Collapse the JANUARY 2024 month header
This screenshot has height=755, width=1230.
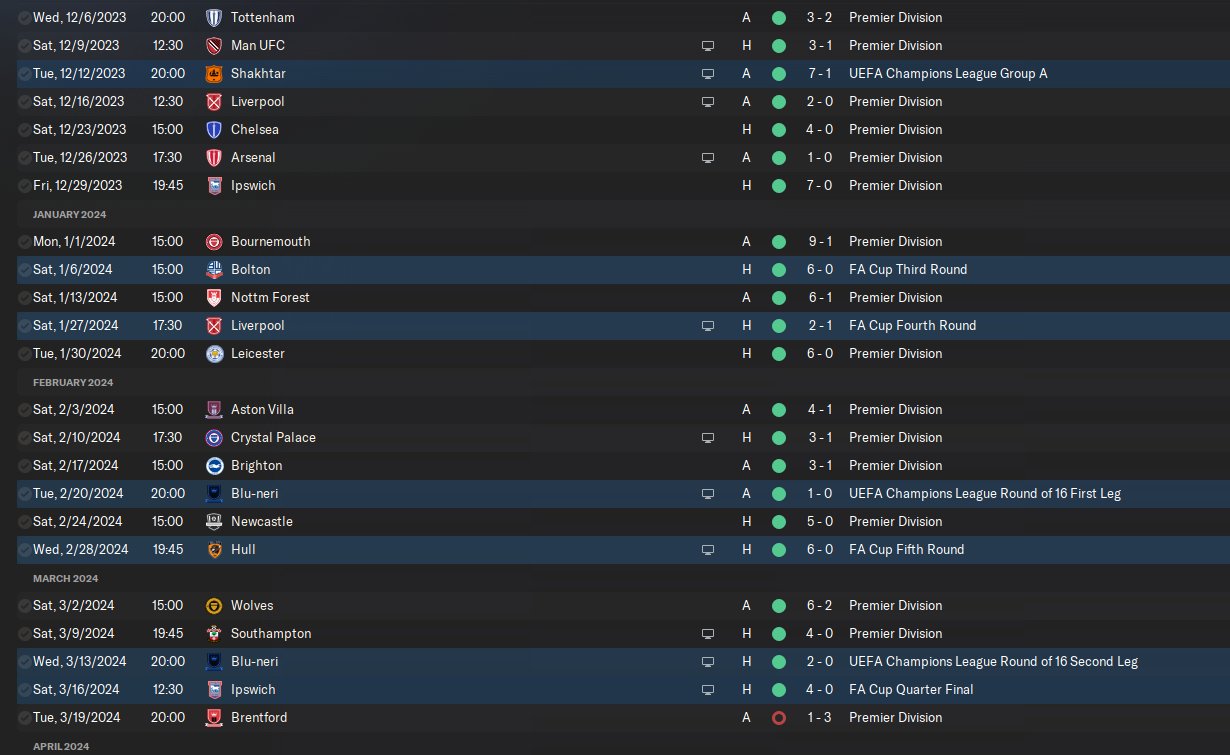[69, 214]
